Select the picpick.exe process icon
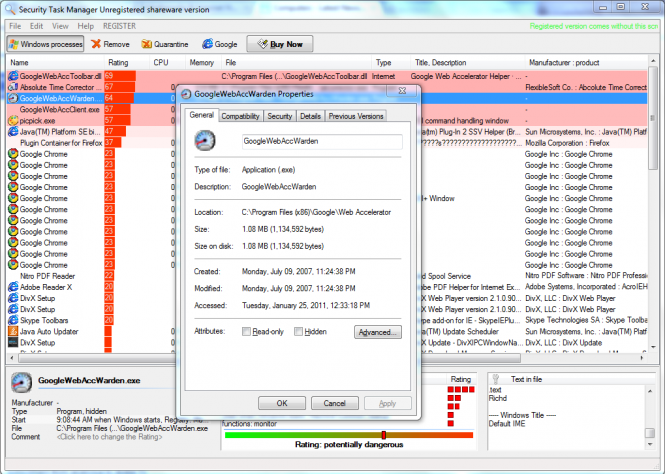 [x=13, y=120]
